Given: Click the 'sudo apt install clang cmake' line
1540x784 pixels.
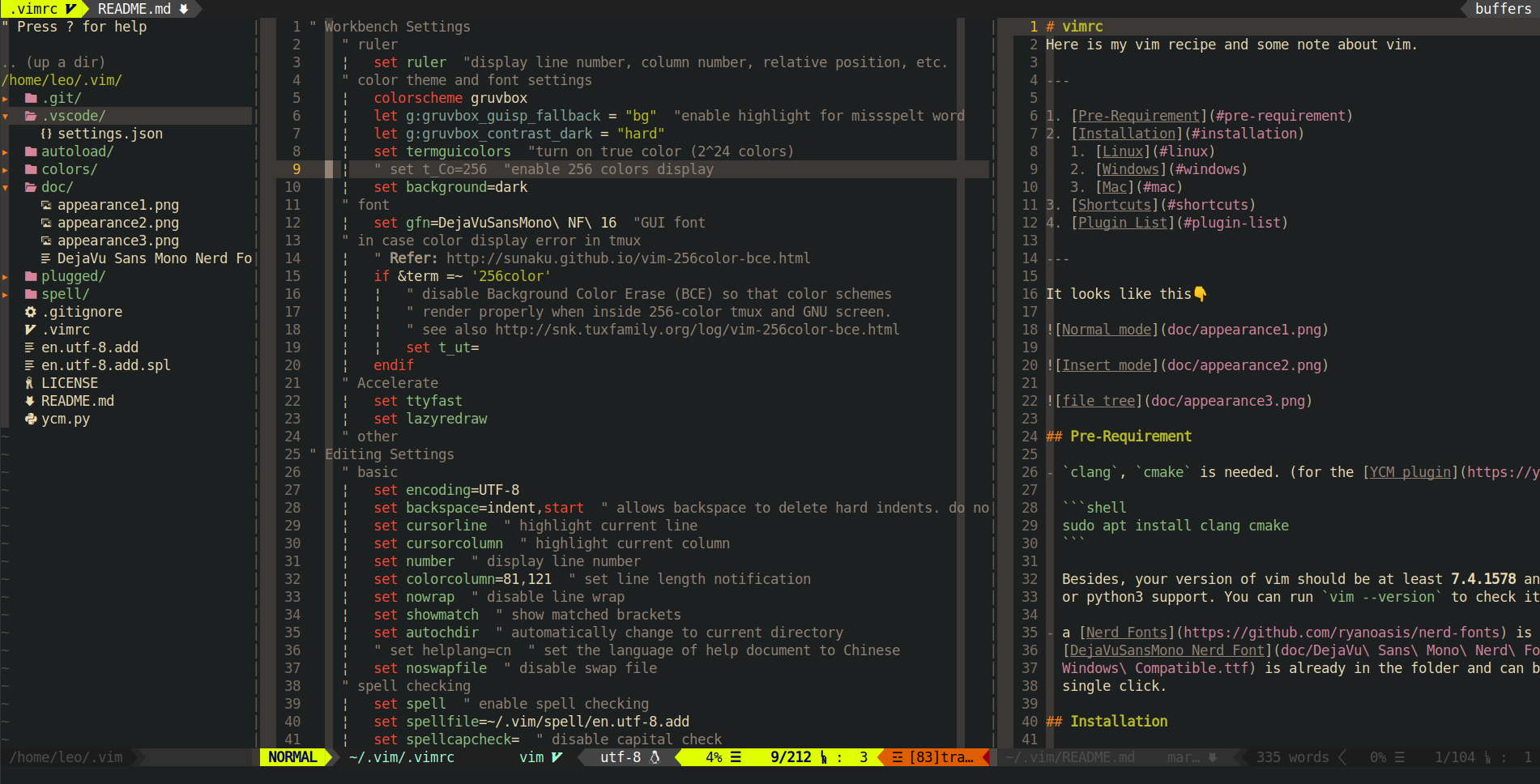Looking at the screenshot, I should click(1175, 526).
